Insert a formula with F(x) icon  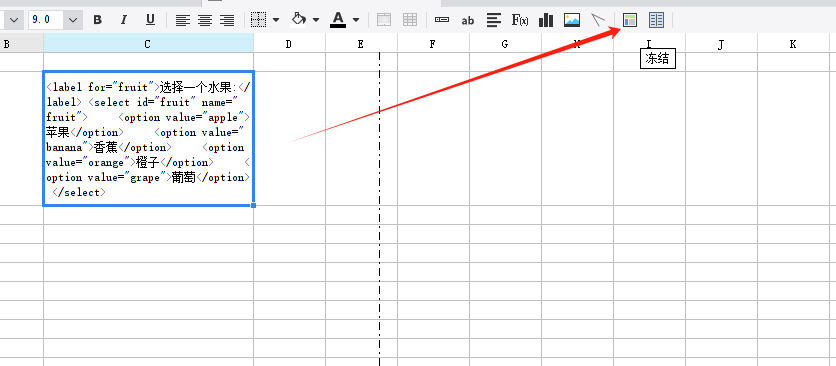click(520, 20)
